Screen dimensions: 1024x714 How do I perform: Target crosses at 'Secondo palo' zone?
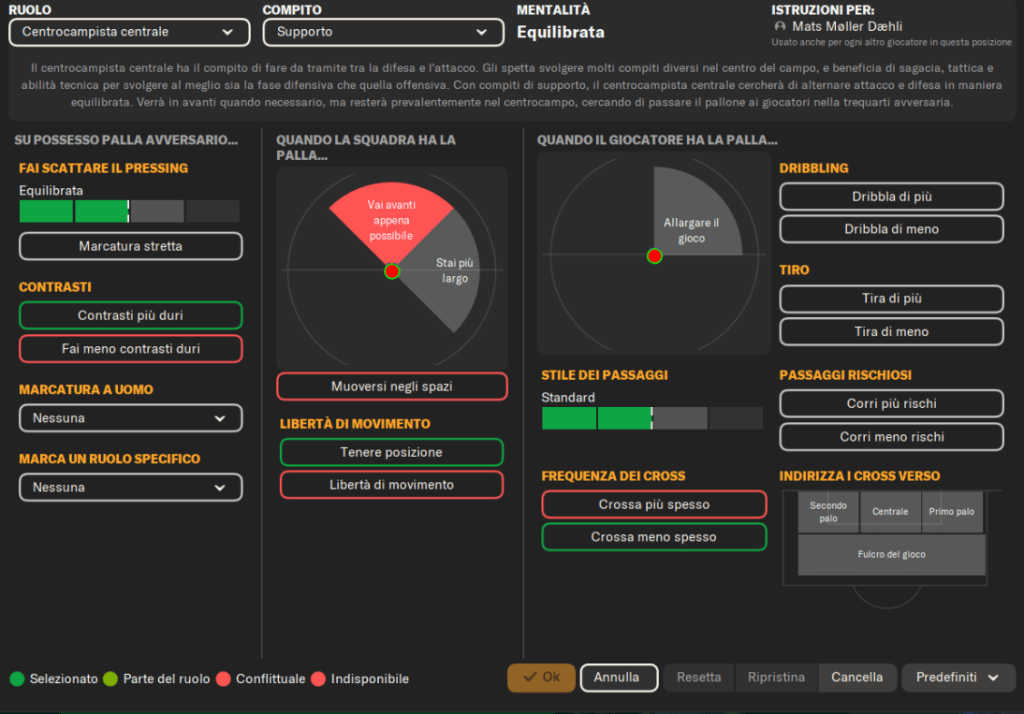tap(828, 511)
